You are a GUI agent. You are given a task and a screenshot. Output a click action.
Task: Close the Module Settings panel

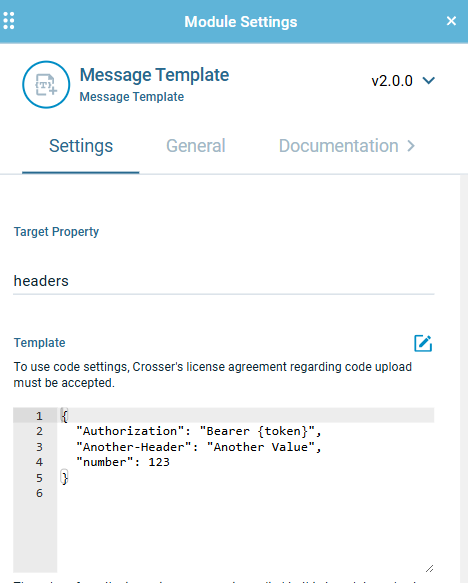[451, 21]
